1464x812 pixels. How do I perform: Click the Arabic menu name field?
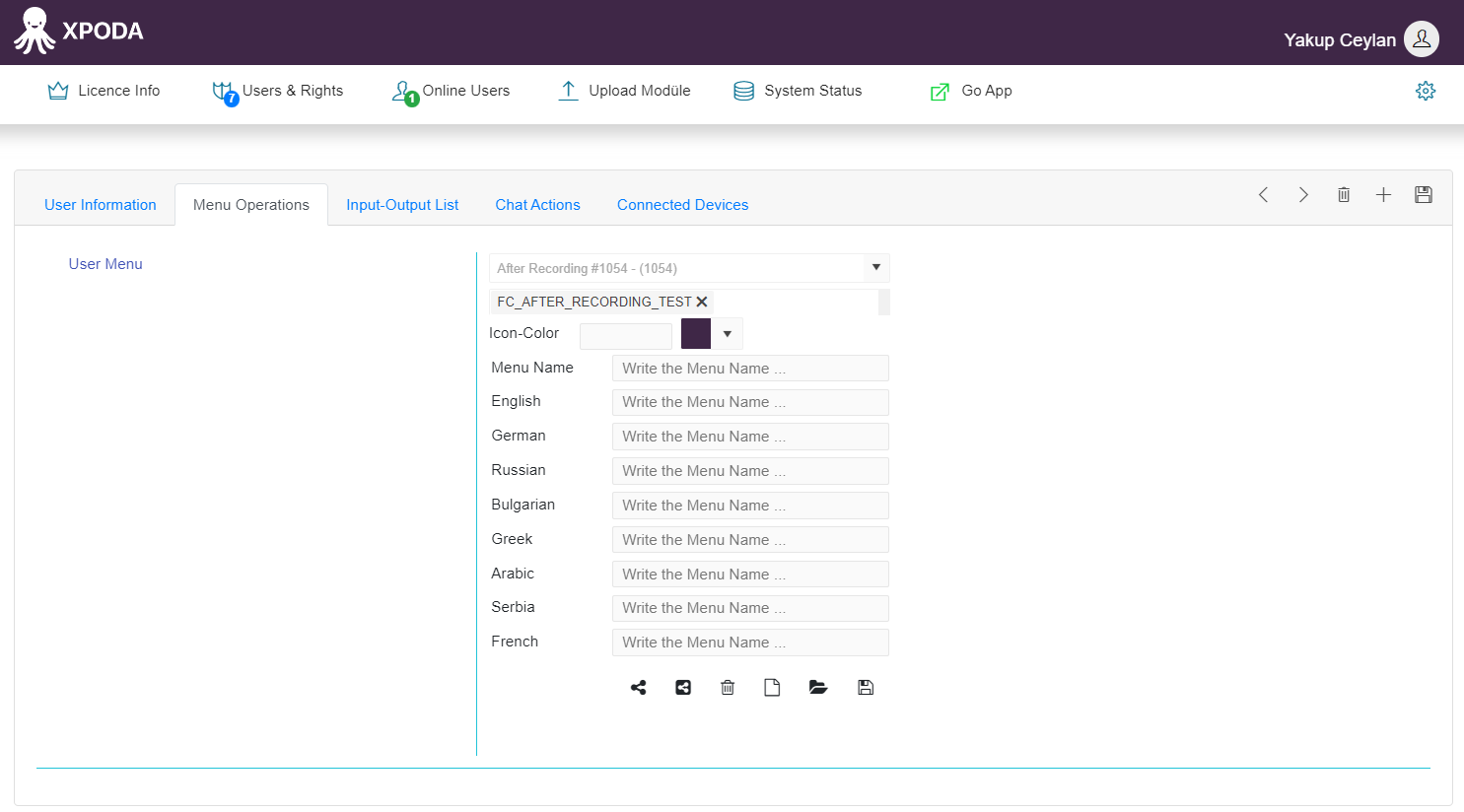[x=750, y=575]
